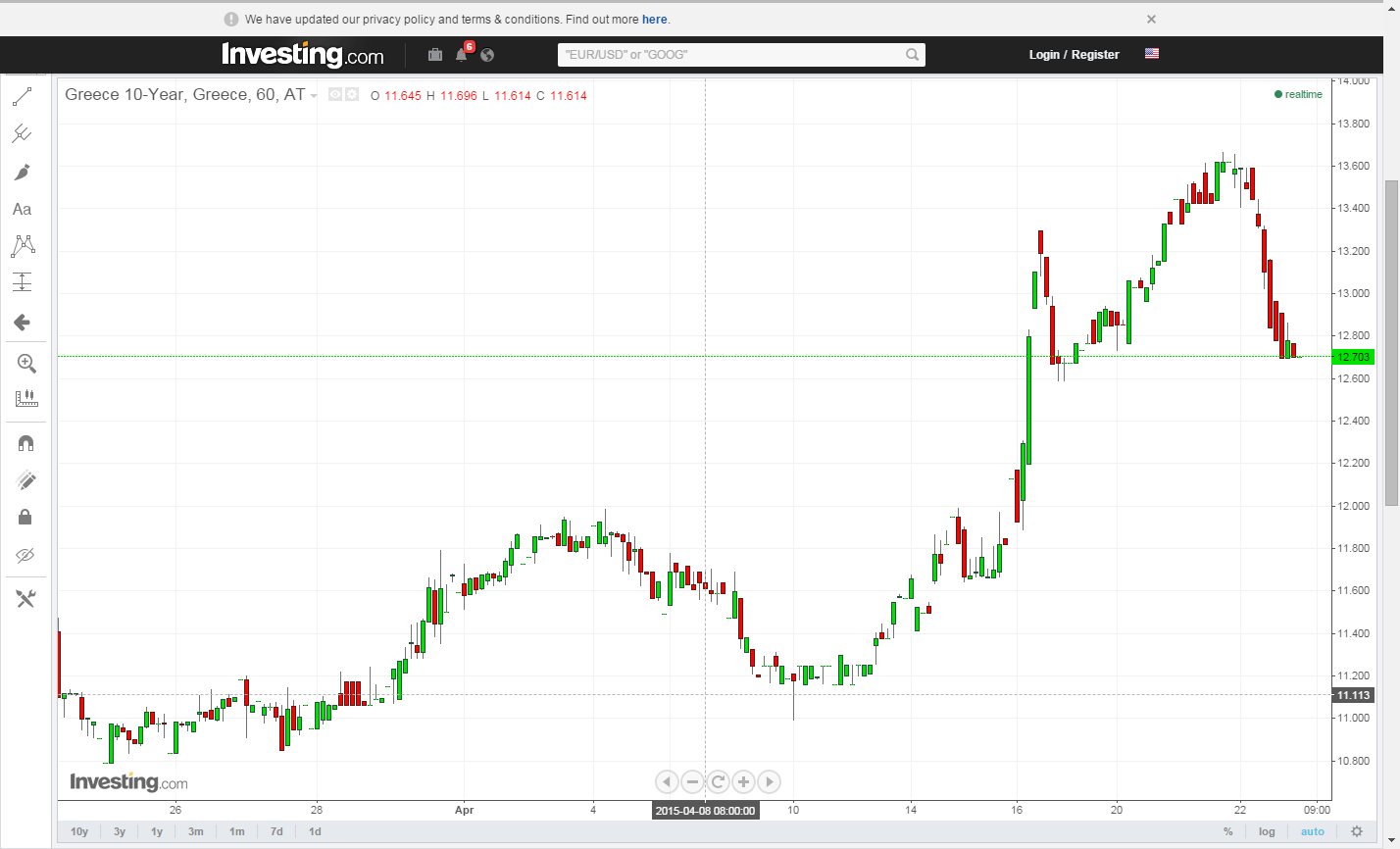Select the Aa text annotation tool
Image resolution: width=1400 pixels, height=849 pixels.
[x=22, y=209]
